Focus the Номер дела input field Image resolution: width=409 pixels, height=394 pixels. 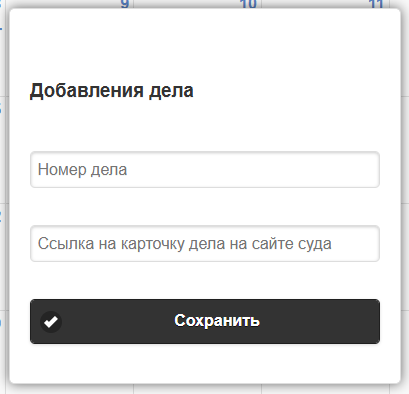(x=205, y=170)
